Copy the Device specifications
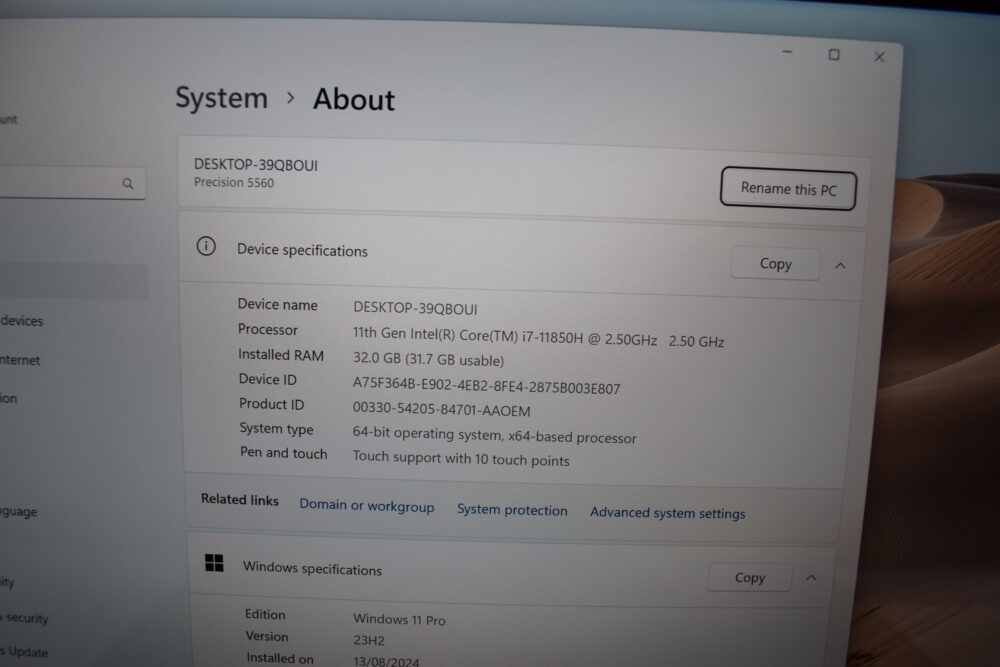The width and height of the screenshot is (1000, 667). tap(776, 263)
